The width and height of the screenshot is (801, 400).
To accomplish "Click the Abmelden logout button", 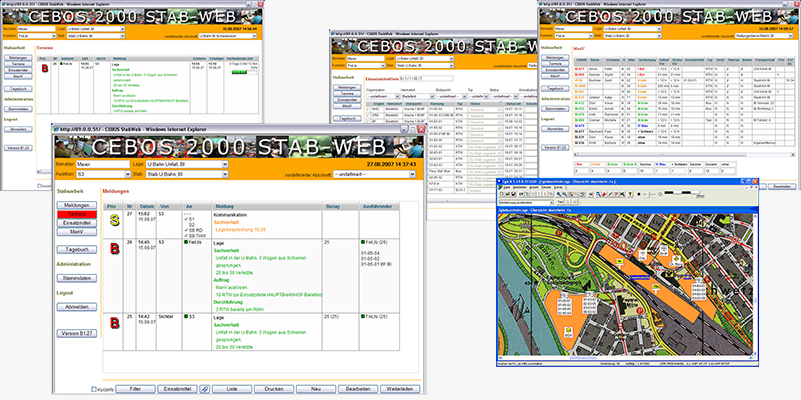I will click(77, 308).
